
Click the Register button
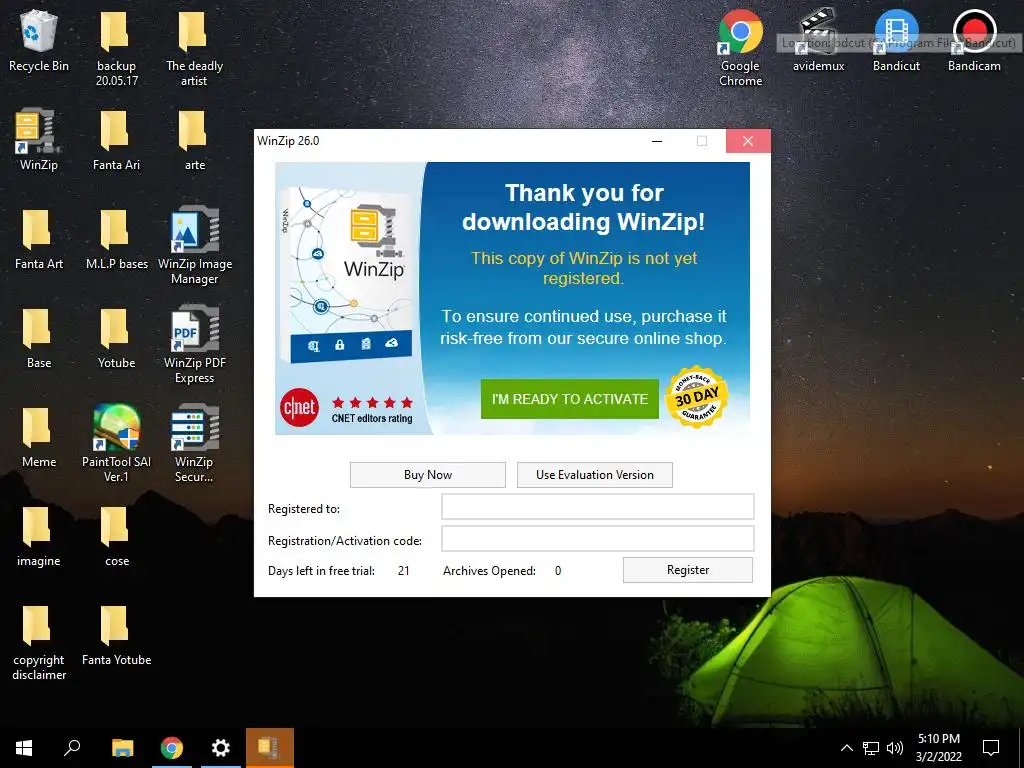click(688, 570)
